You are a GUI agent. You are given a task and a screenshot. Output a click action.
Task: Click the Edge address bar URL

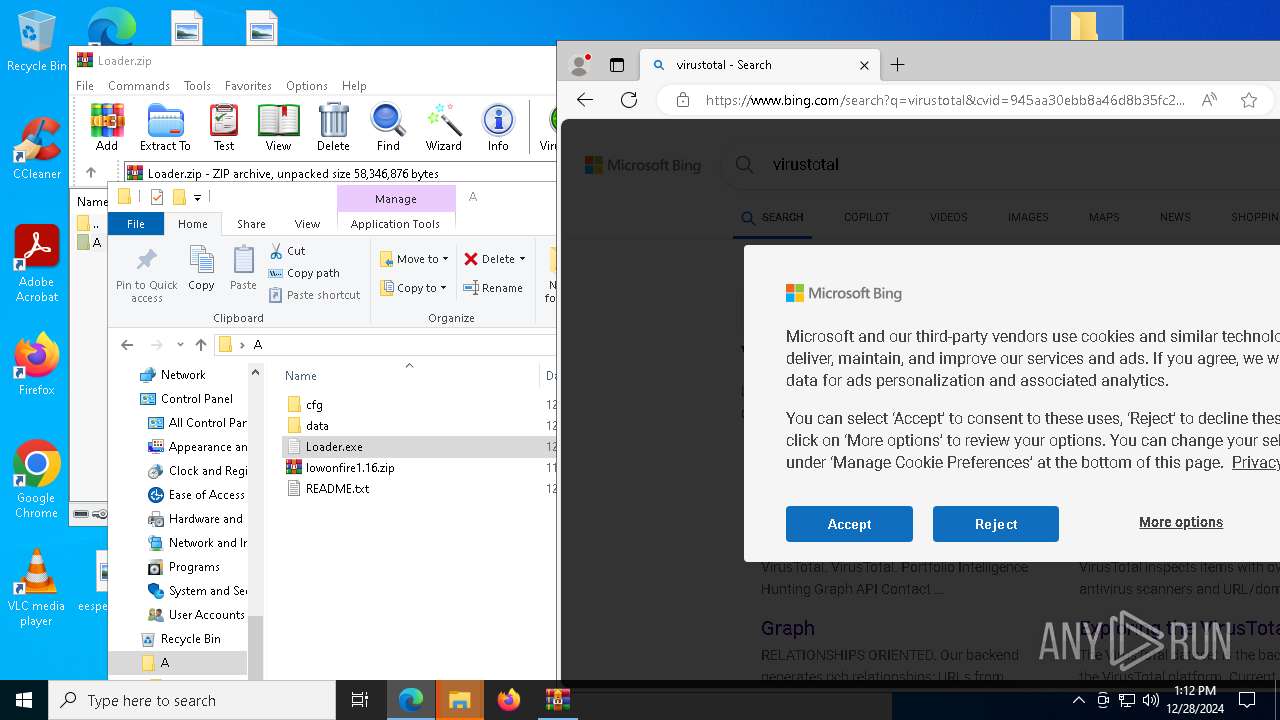[945, 100]
